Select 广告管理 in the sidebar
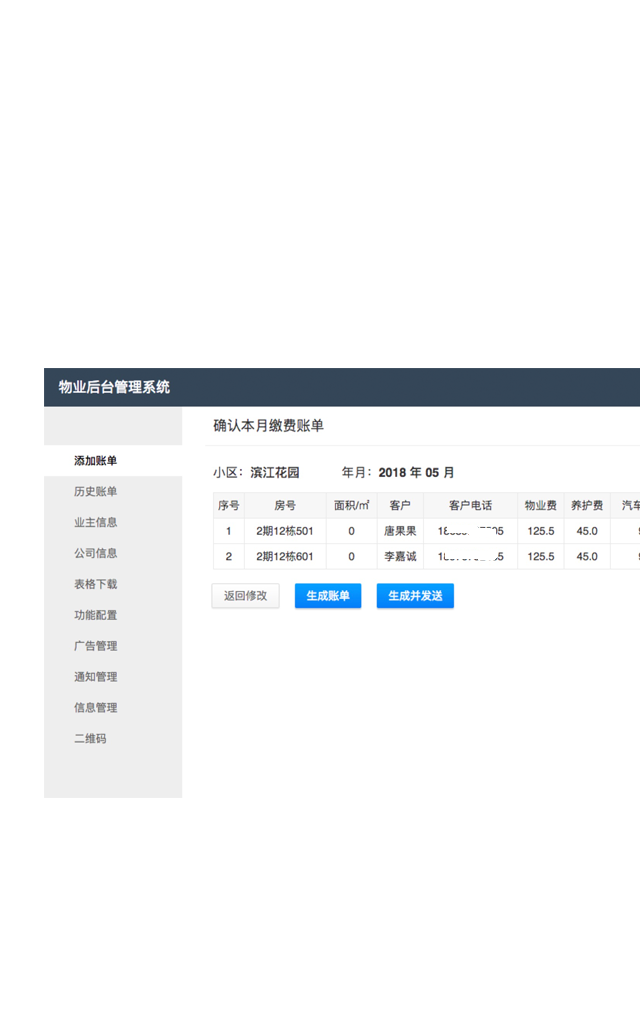The image size is (640, 1024). click(x=96, y=647)
